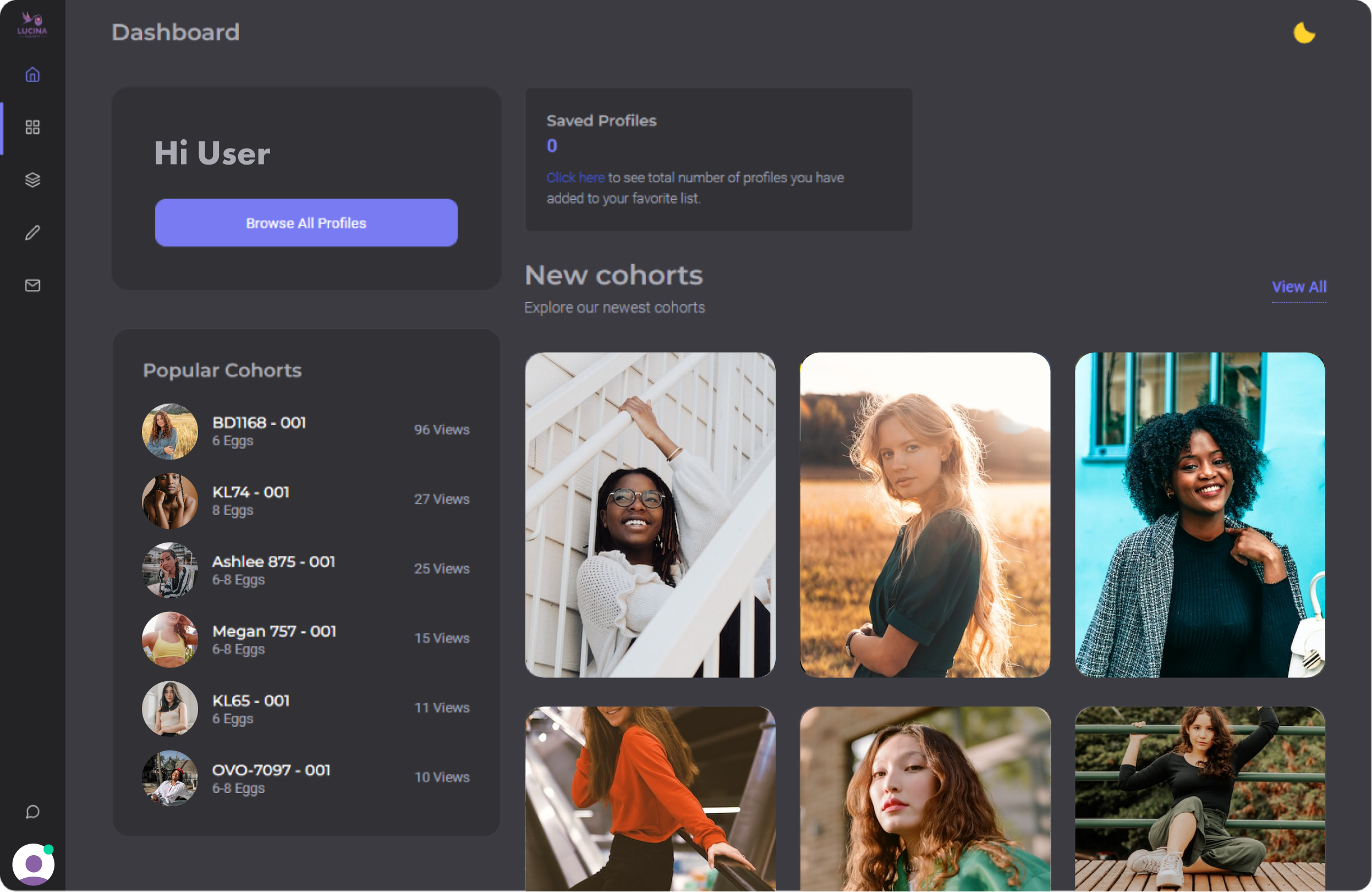Click the OVO-7097 - 001 cohort avatar
The image size is (1372, 892).
click(x=169, y=778)
